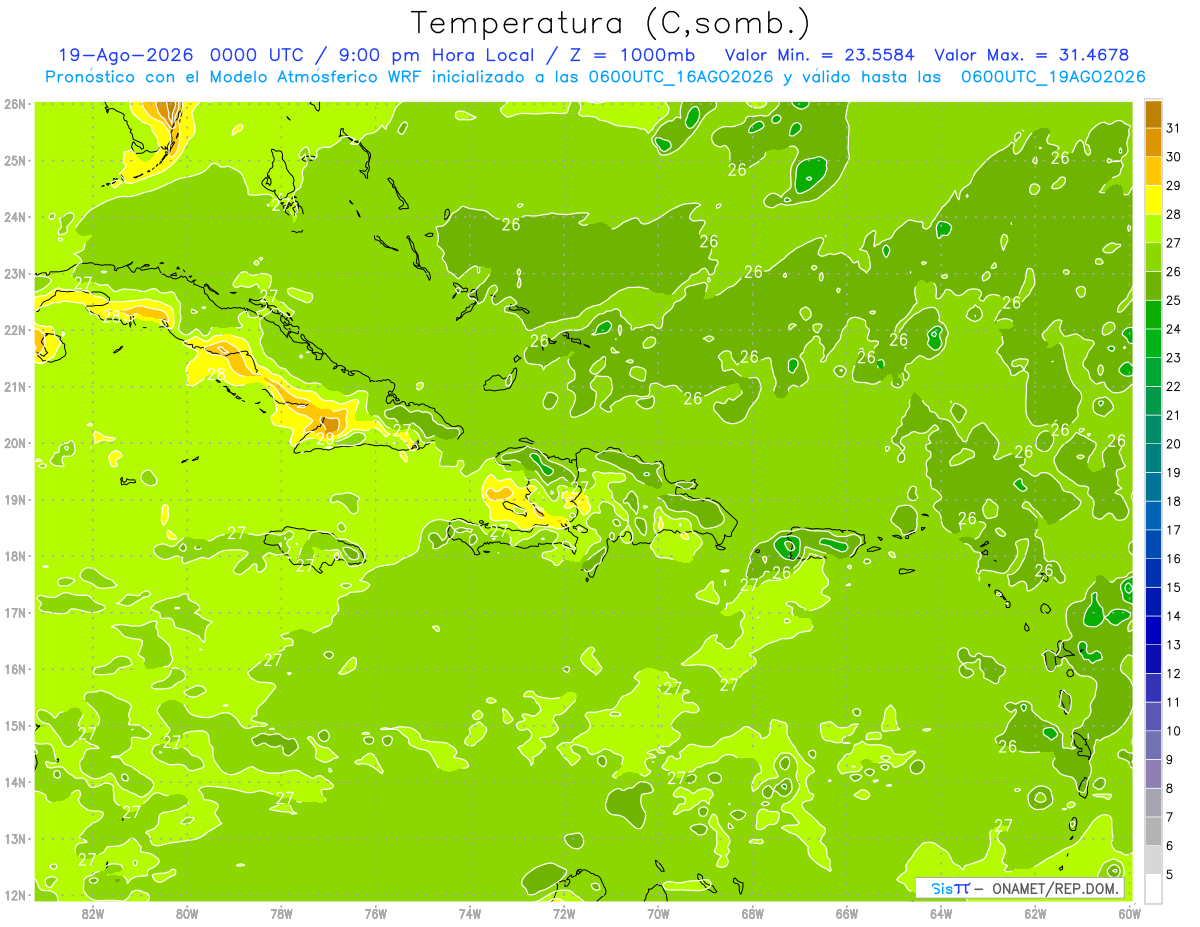Click the 17N latitude axis label
The width and height of the screenshot is (1200, 927).
point(15,612)
